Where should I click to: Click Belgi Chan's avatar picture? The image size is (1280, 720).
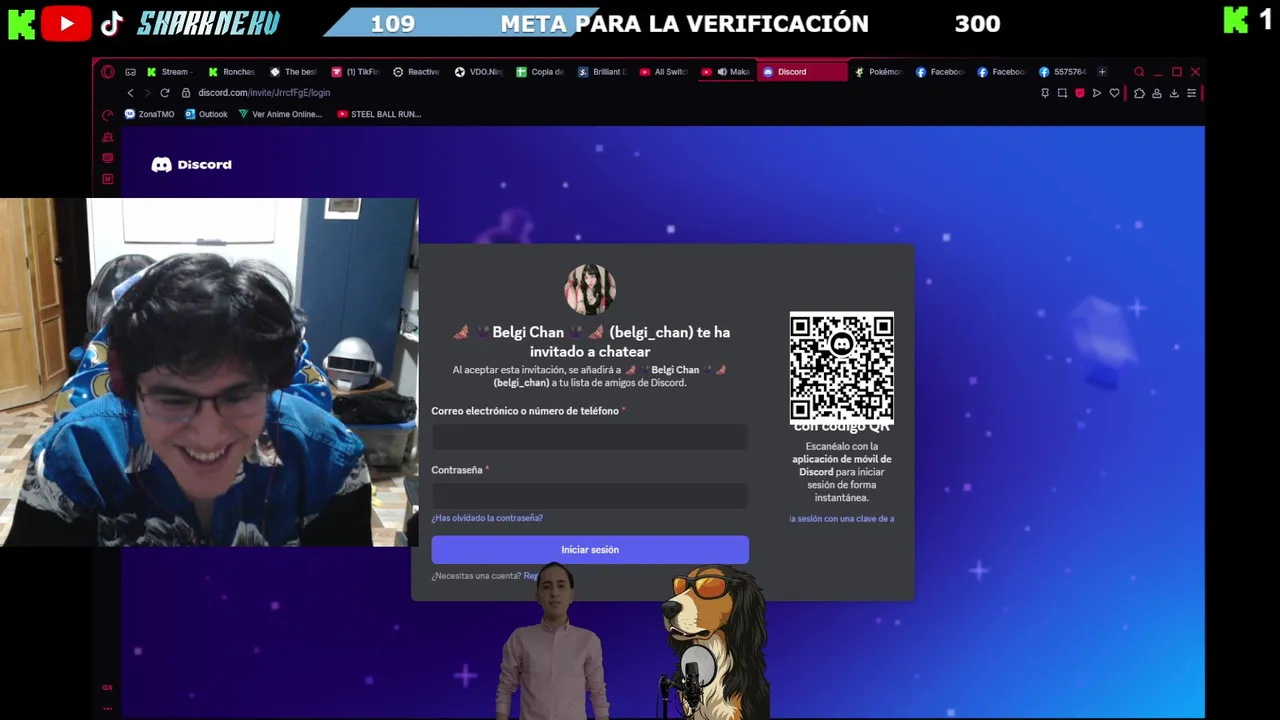589,289
